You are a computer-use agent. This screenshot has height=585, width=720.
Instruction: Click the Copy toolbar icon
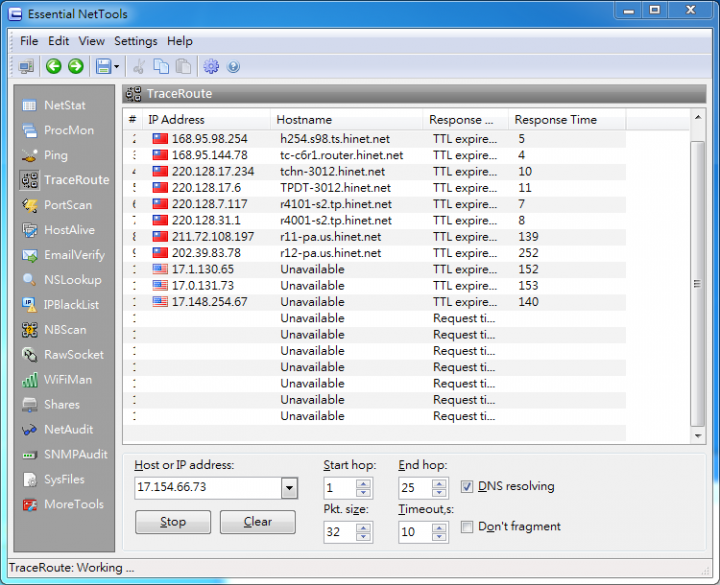click(161, 67)
